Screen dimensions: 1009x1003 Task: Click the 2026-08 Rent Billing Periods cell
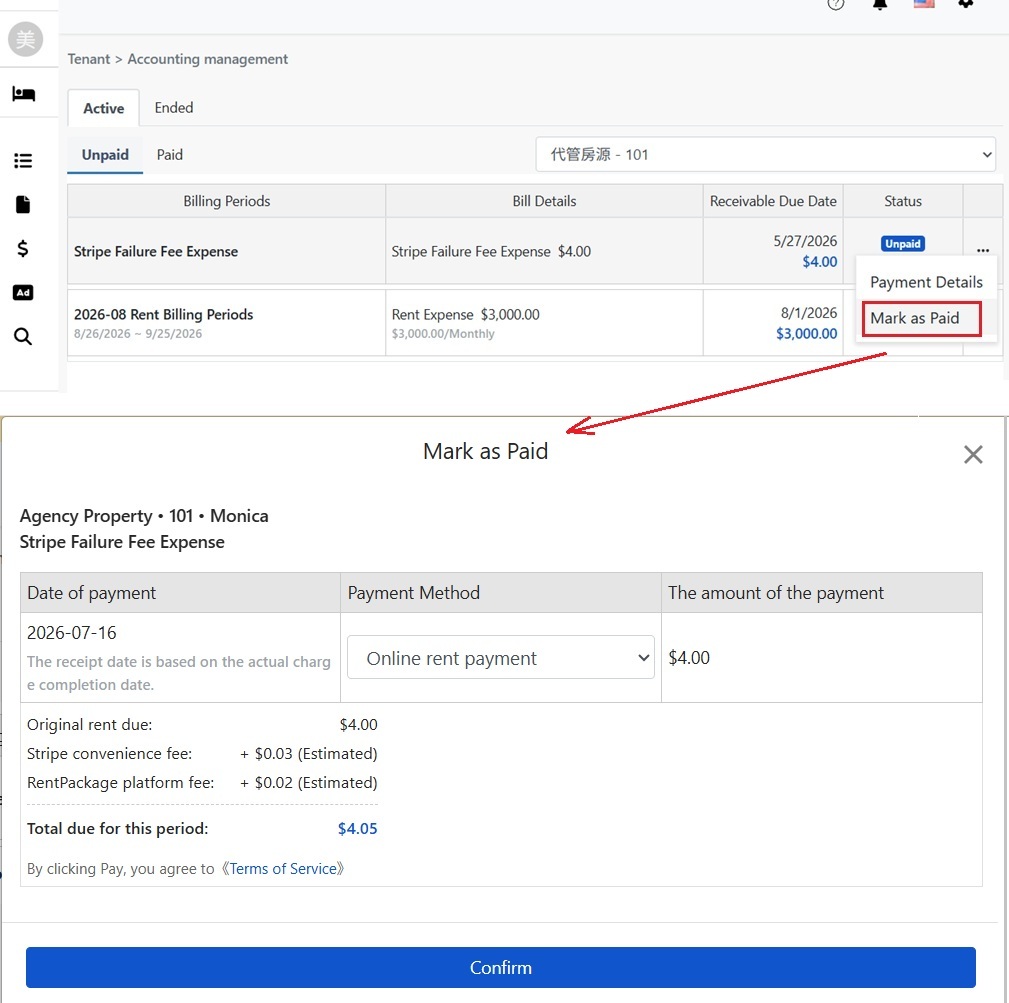pyautogui.click(x=227, y=322)
